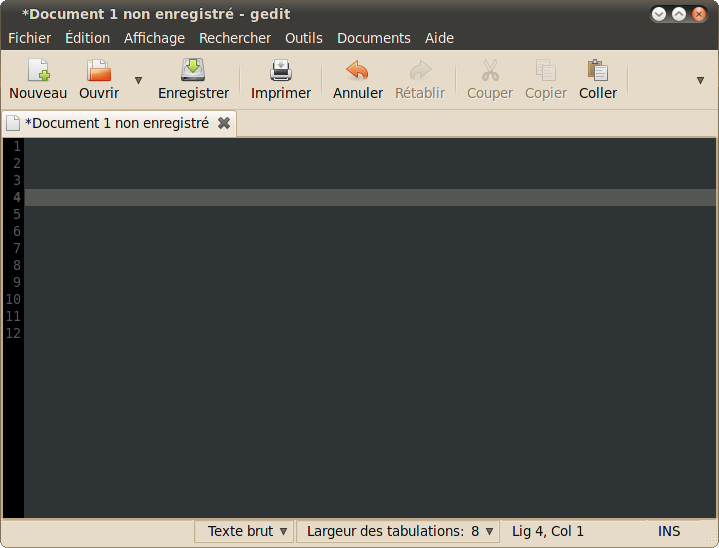This screenshot has width=719, height=548.
Task: Paste the clipboard with the Coller icon
Action: tap(598, 71)
